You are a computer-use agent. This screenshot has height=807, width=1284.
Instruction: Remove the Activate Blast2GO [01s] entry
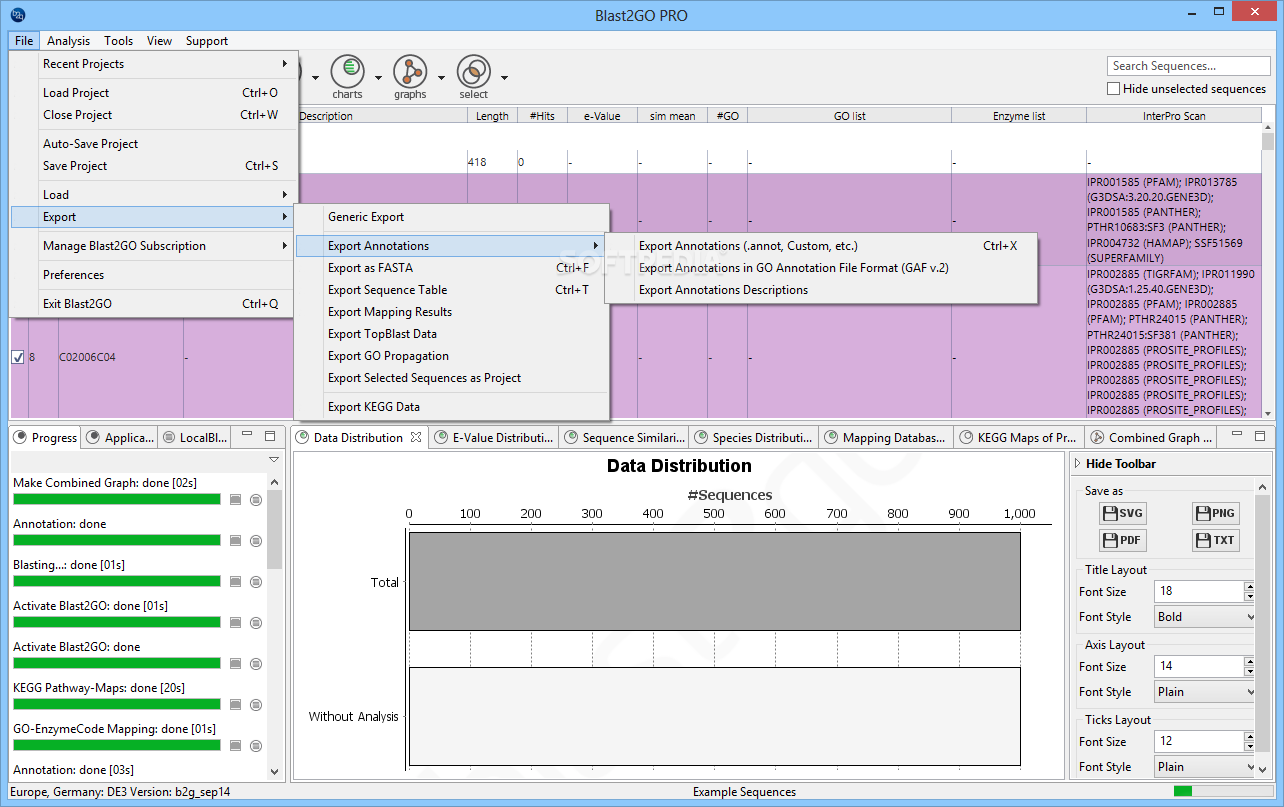(x=256, y=622)
